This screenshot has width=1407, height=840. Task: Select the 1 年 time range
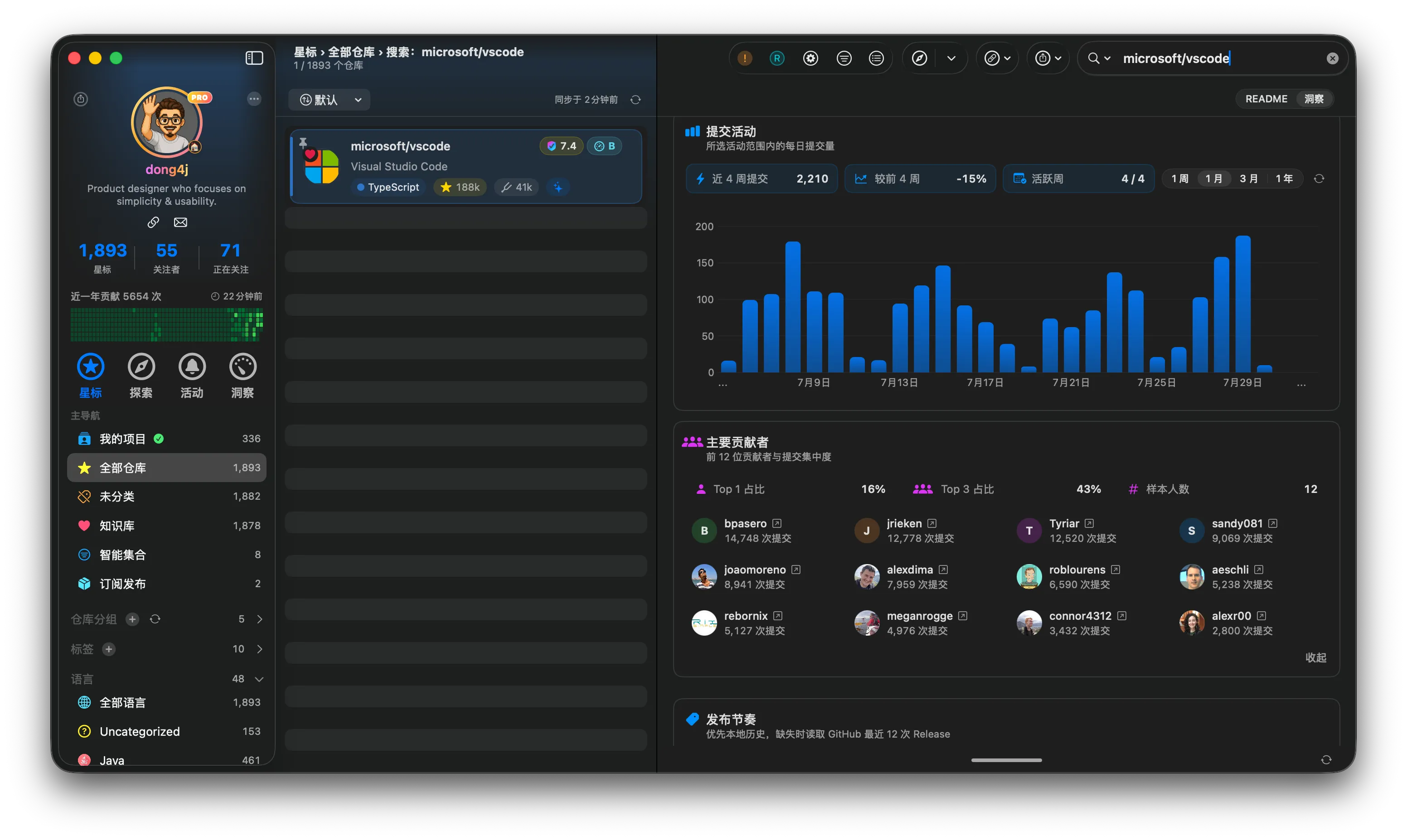(1284, 179)
